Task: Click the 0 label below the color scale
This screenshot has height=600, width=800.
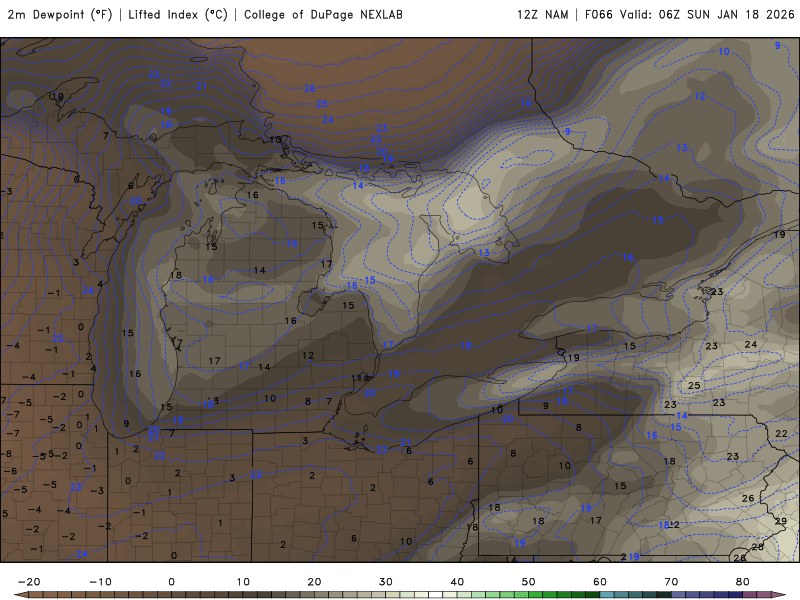Action: point(171,582)
